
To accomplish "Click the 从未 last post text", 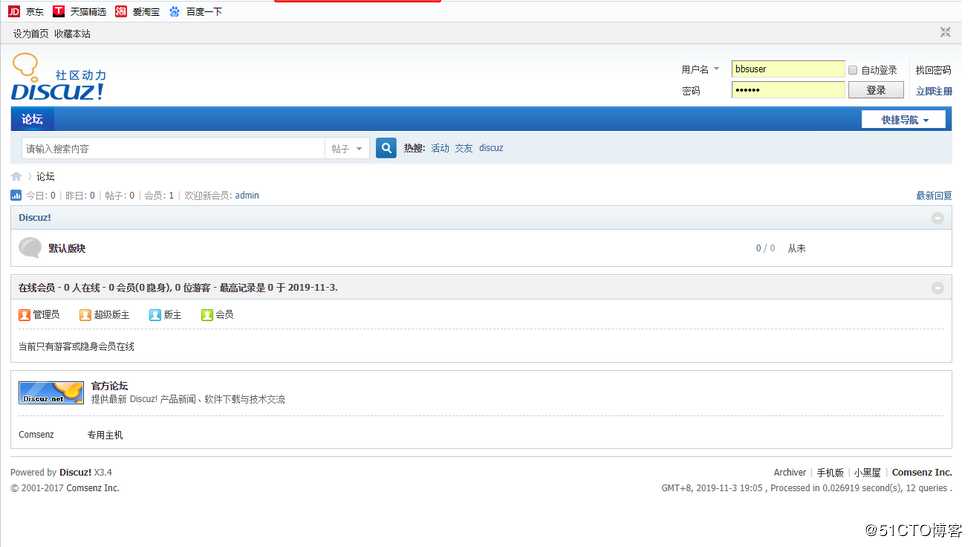I will [x=797, y=249].
